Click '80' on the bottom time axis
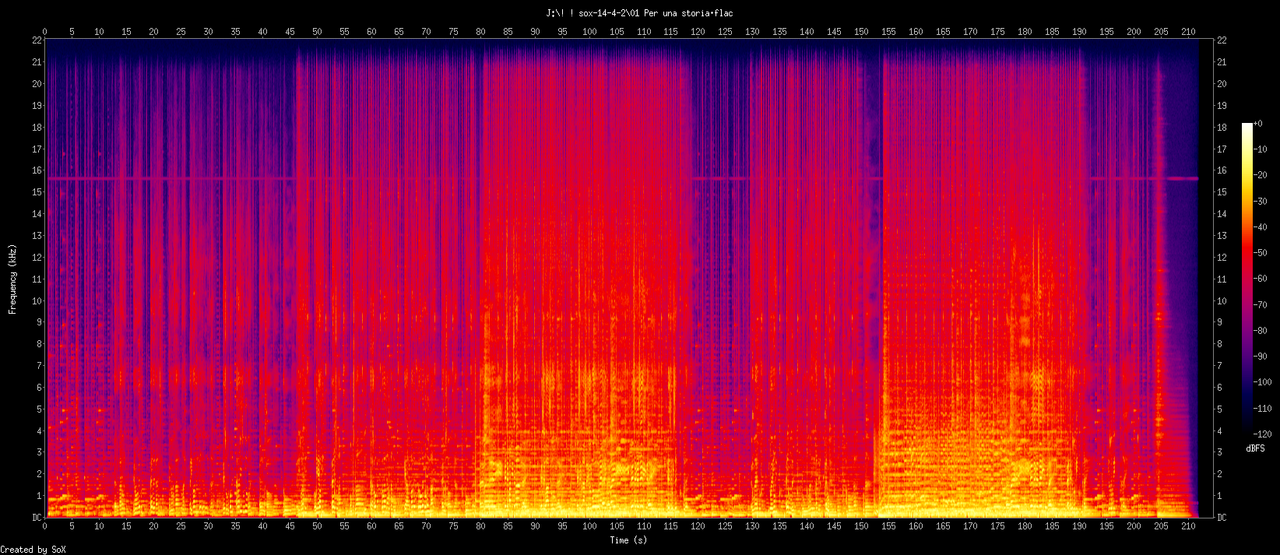1280x555 pixels. pyautogui.click(x=480, y=527)
